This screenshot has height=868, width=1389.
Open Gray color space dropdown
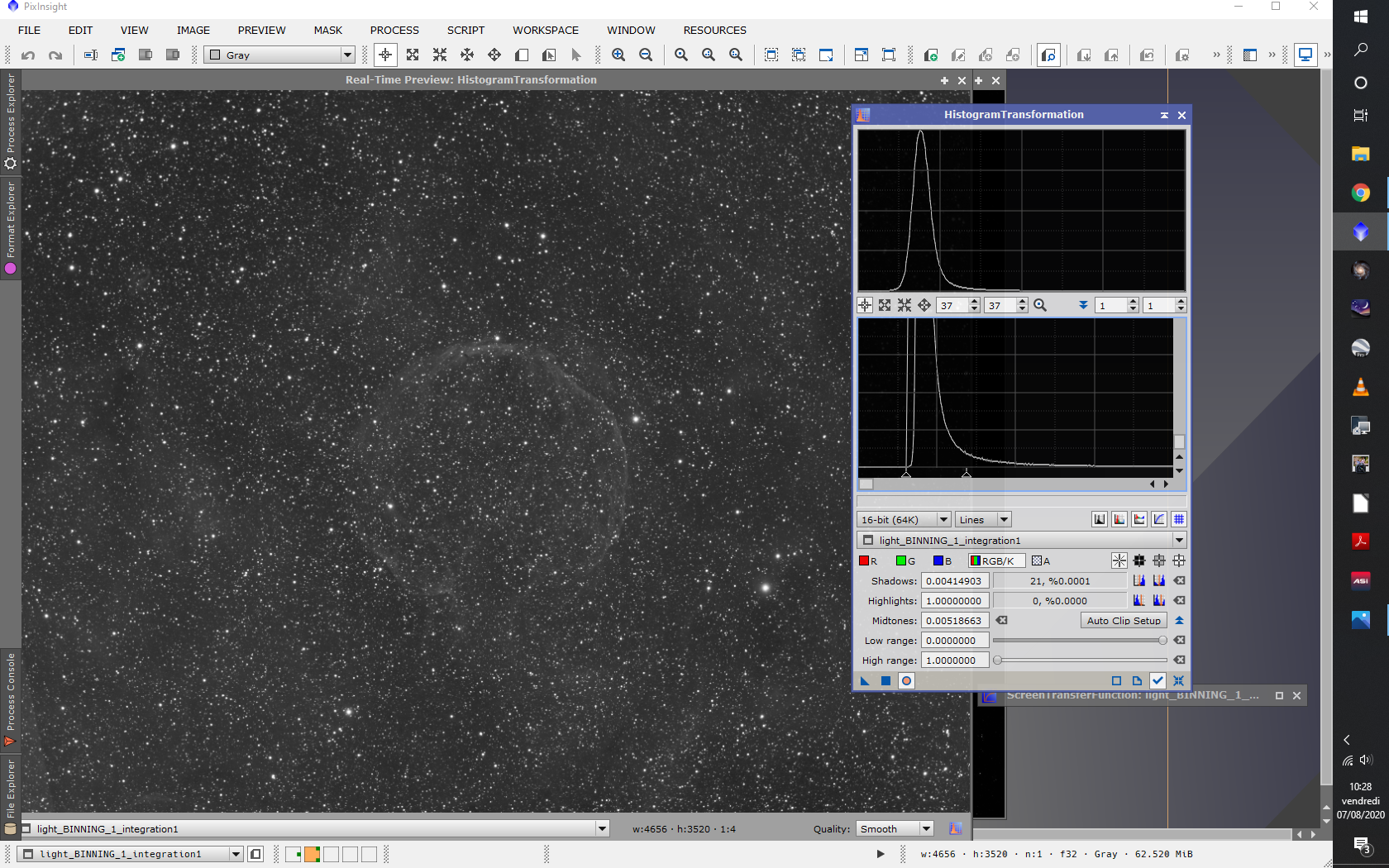280,55
